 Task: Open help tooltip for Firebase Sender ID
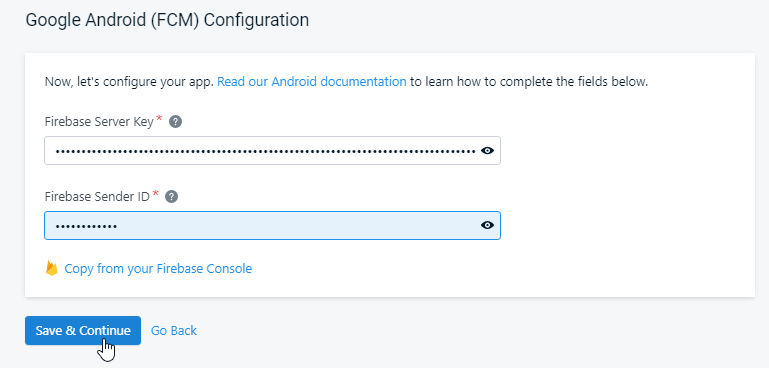[x=171, y=197]
